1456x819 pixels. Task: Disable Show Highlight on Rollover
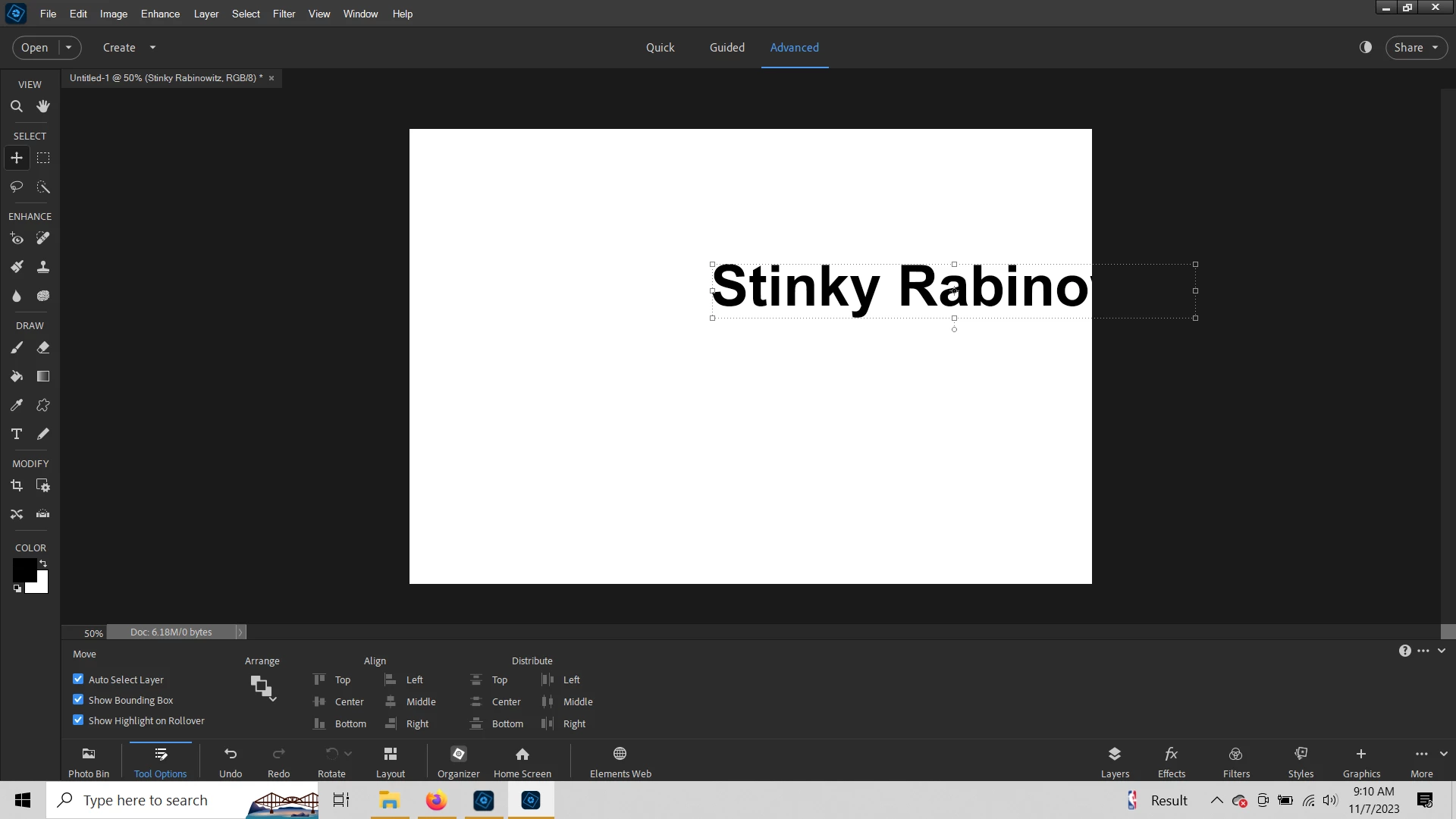pos(78,720)
